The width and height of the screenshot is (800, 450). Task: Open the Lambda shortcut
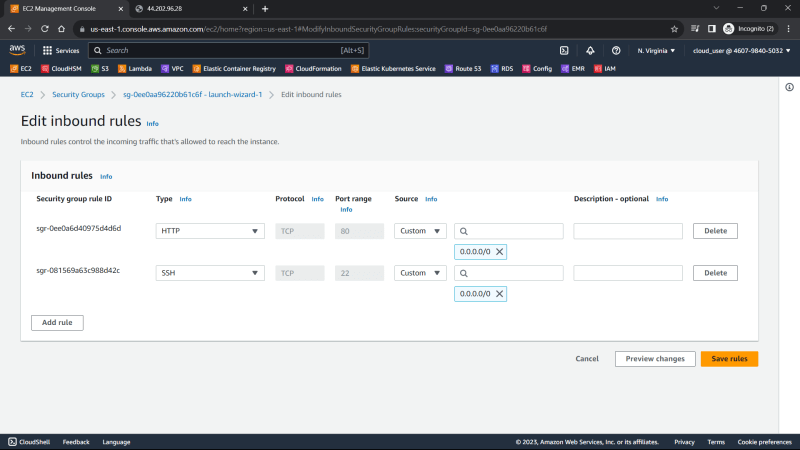click(135, 68)
